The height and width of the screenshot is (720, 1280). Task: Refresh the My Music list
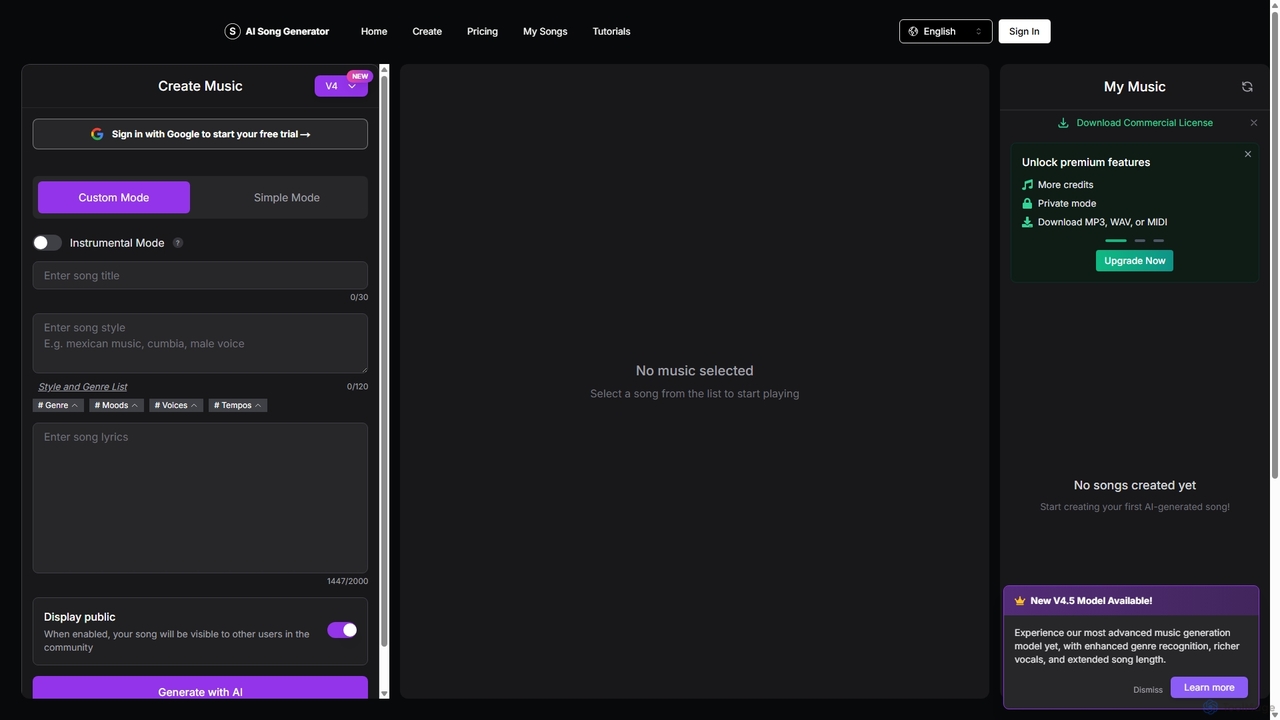pos(1247,87)
